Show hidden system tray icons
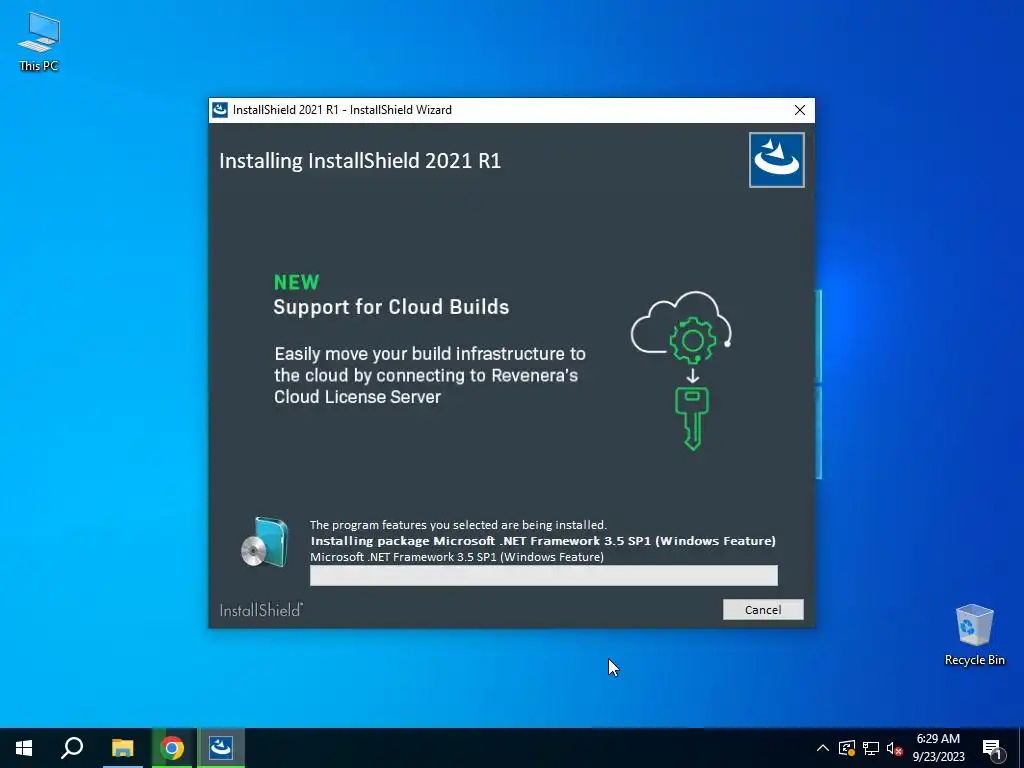The image size is (1024, 768). coord(823,748)
